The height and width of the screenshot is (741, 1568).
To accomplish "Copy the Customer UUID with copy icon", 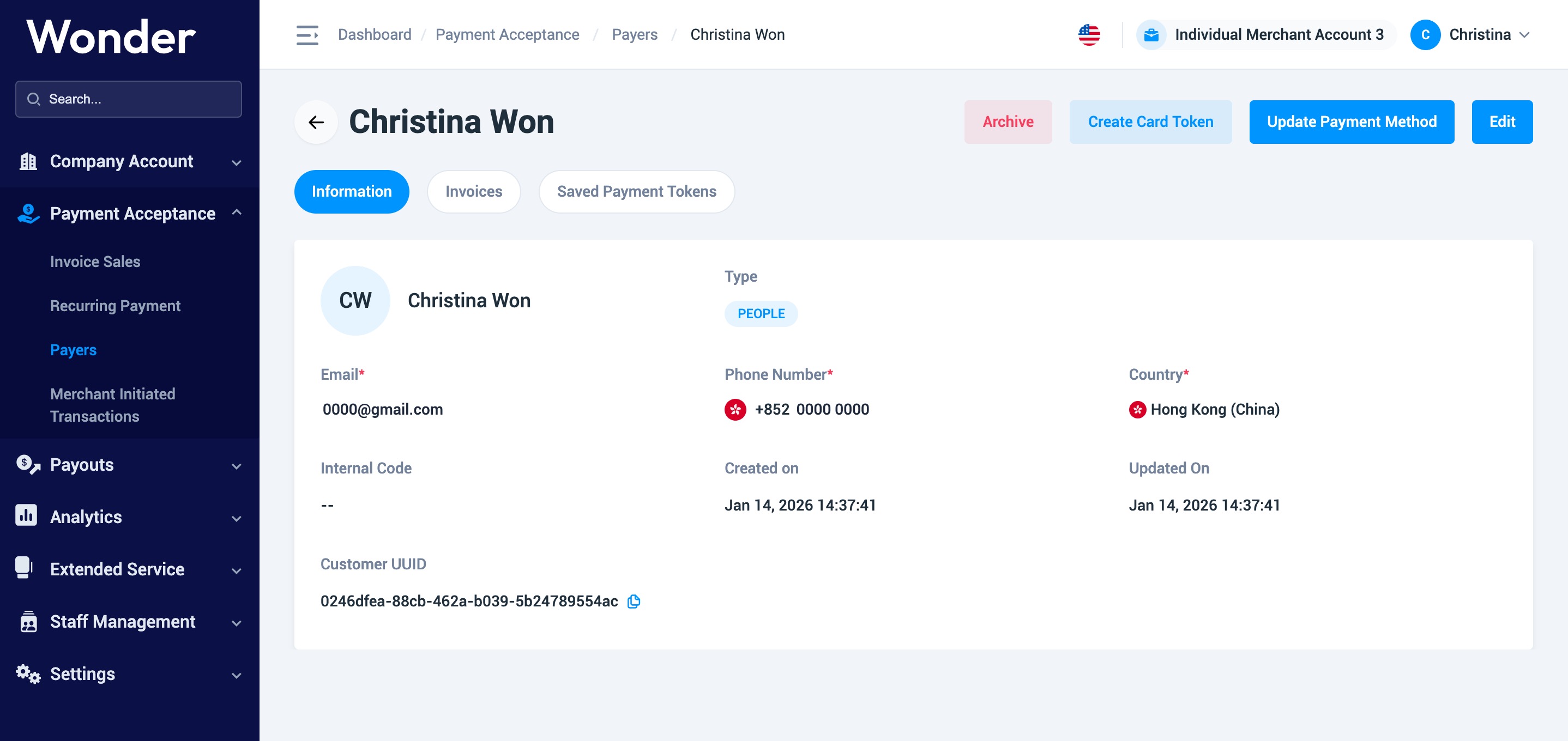I will tap(634, 601).
